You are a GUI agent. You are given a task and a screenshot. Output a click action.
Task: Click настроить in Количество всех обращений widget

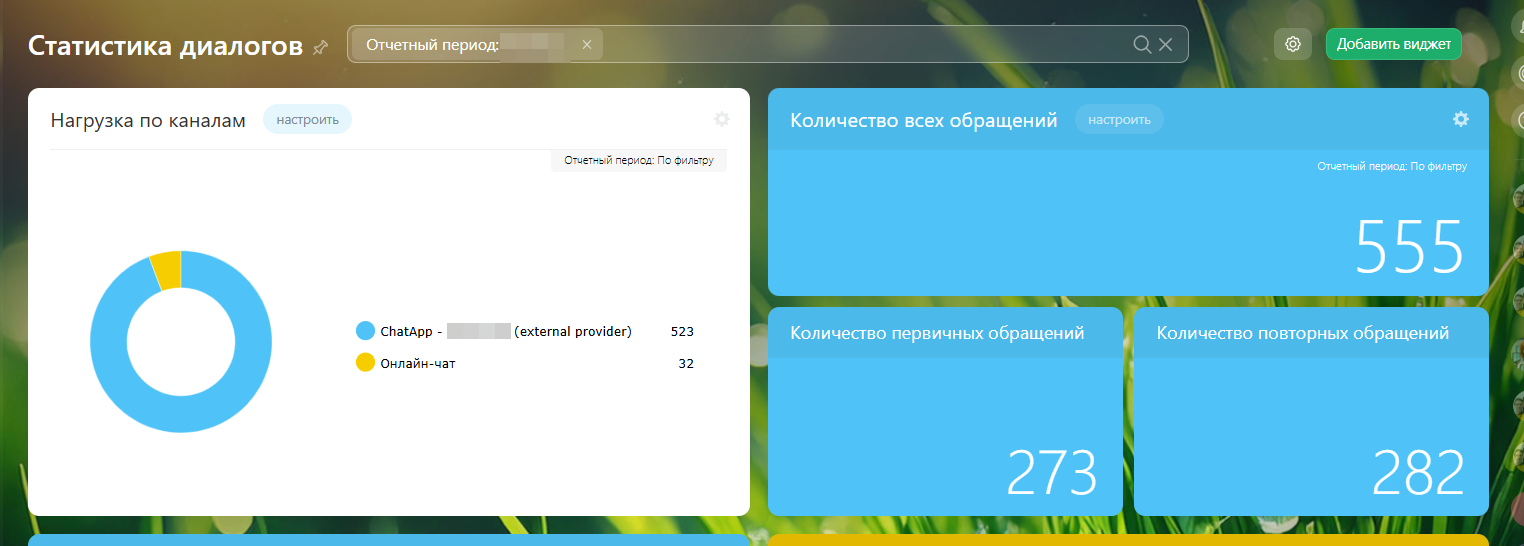coord(1119,120)
